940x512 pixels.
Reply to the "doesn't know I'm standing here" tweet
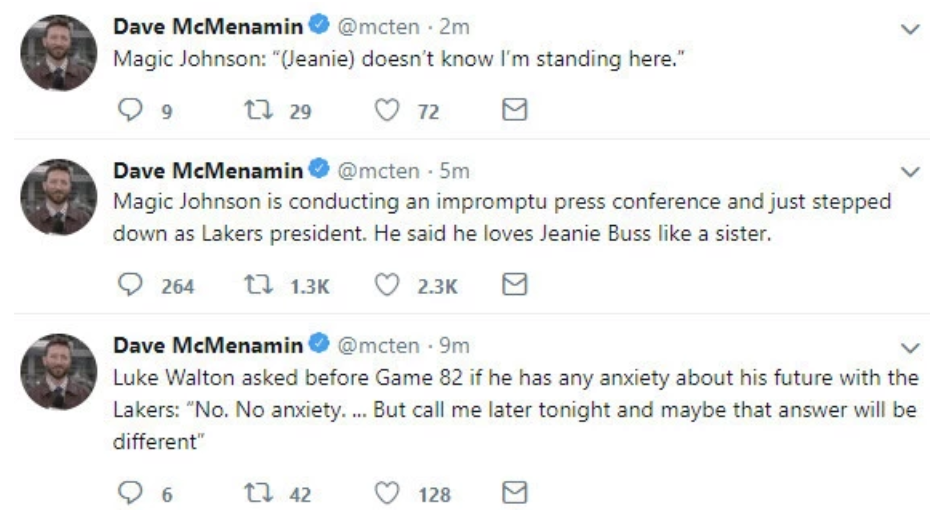click(131, 112)
